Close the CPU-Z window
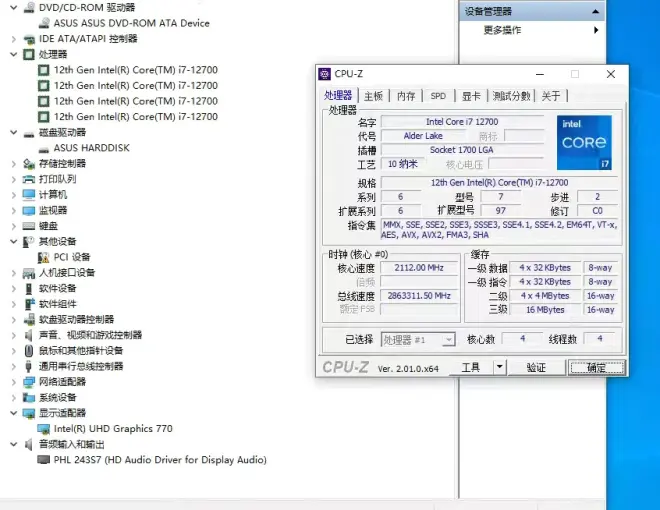This screenshot has width=660, height=510. (611, 74)
